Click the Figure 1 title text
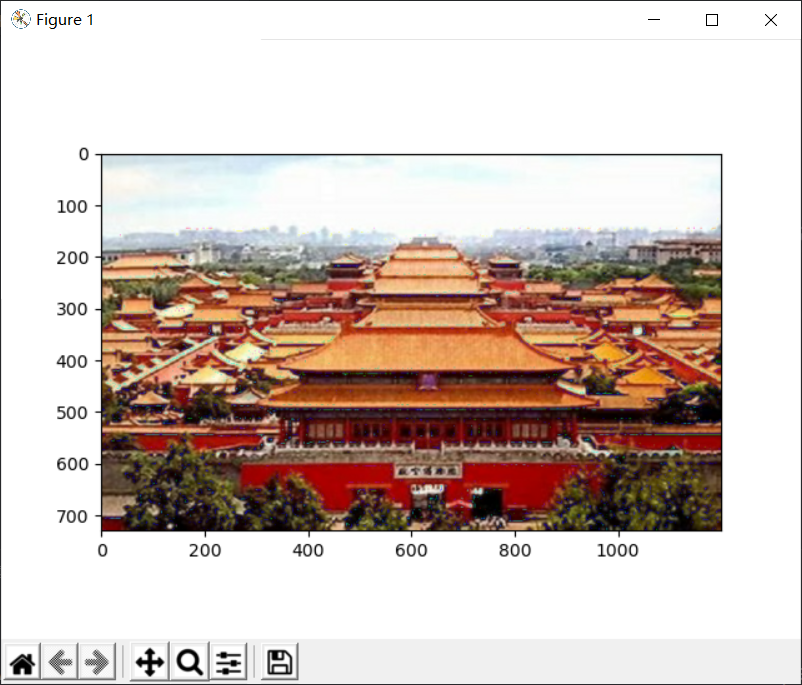 (63, 19)
